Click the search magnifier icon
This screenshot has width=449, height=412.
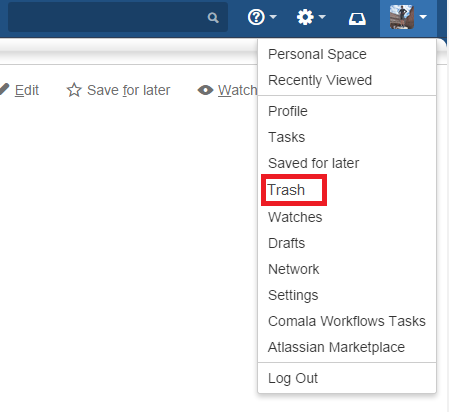click(213, 17)
